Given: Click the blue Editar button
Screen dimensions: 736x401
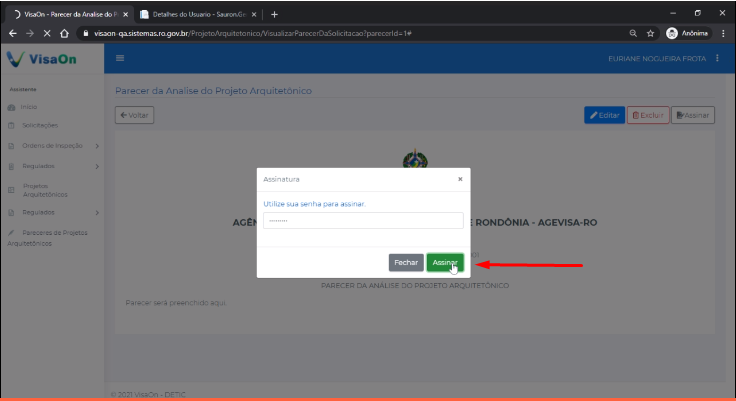Looking at the screenshot, I should tap(604, 115).
